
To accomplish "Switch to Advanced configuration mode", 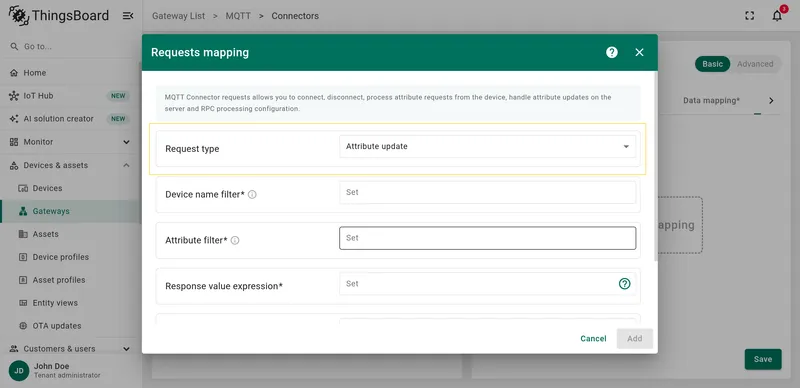I will 755,64.
